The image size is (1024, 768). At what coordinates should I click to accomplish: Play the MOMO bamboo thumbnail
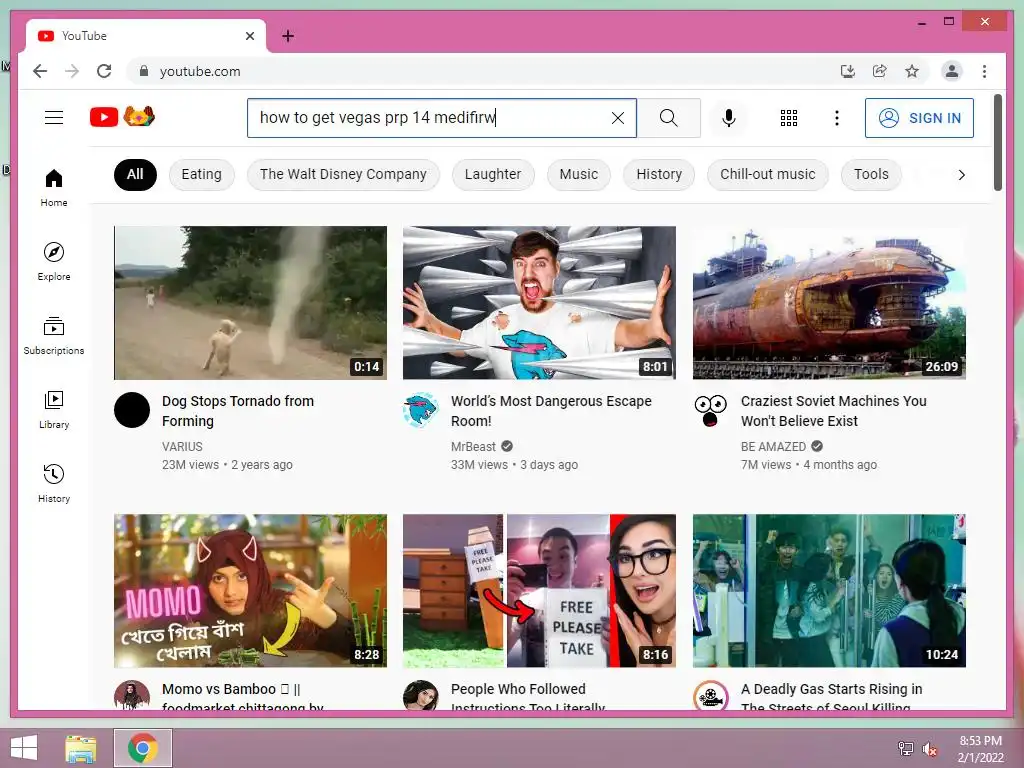point(250,591)
